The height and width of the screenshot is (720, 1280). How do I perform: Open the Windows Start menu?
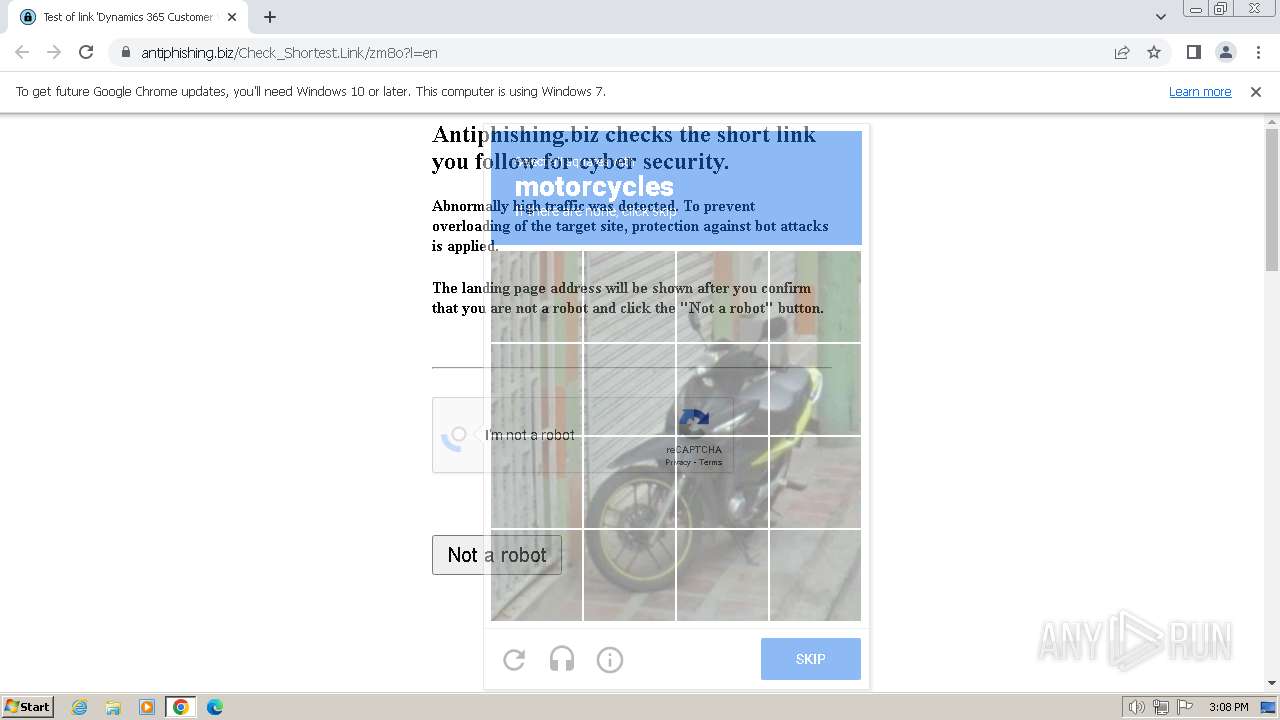pos(27,707)
